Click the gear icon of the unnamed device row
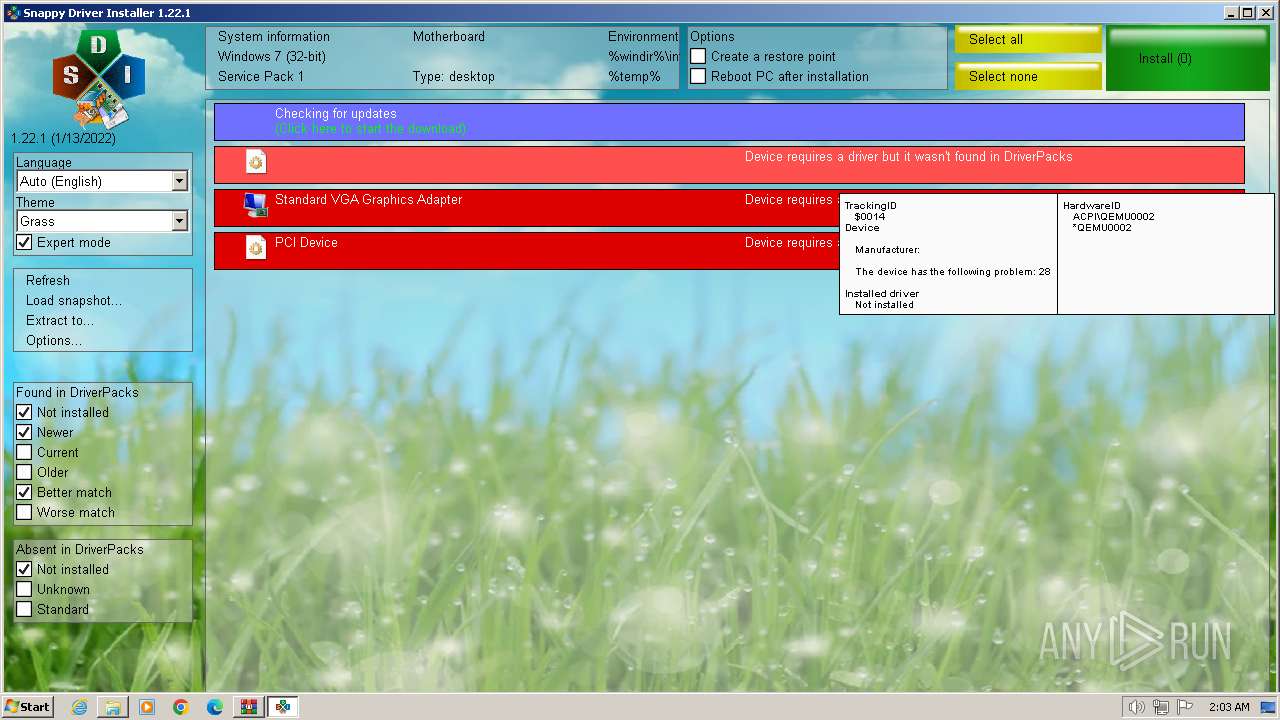Screen dimensions: 1280x720 pos(256,163)
